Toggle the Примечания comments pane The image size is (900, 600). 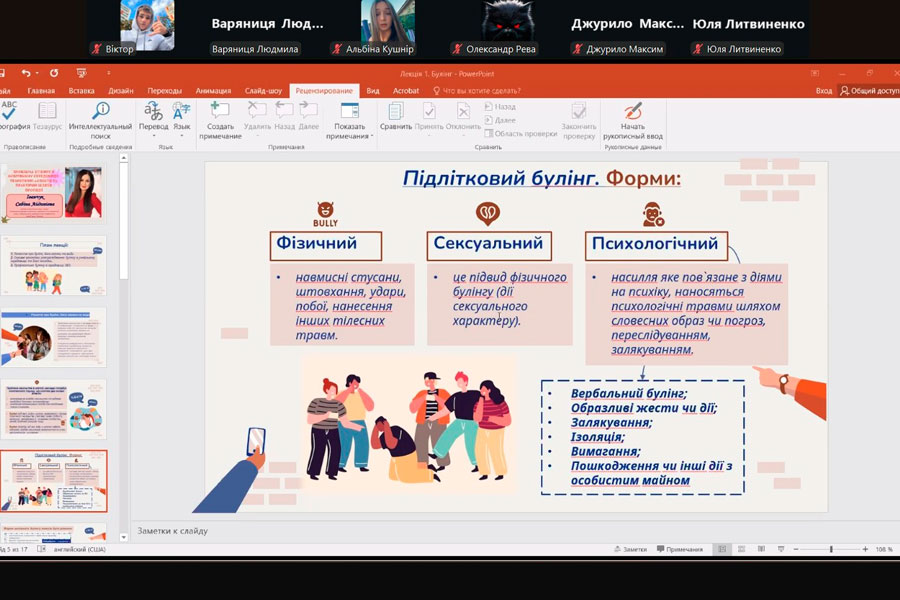coord(678,549)
